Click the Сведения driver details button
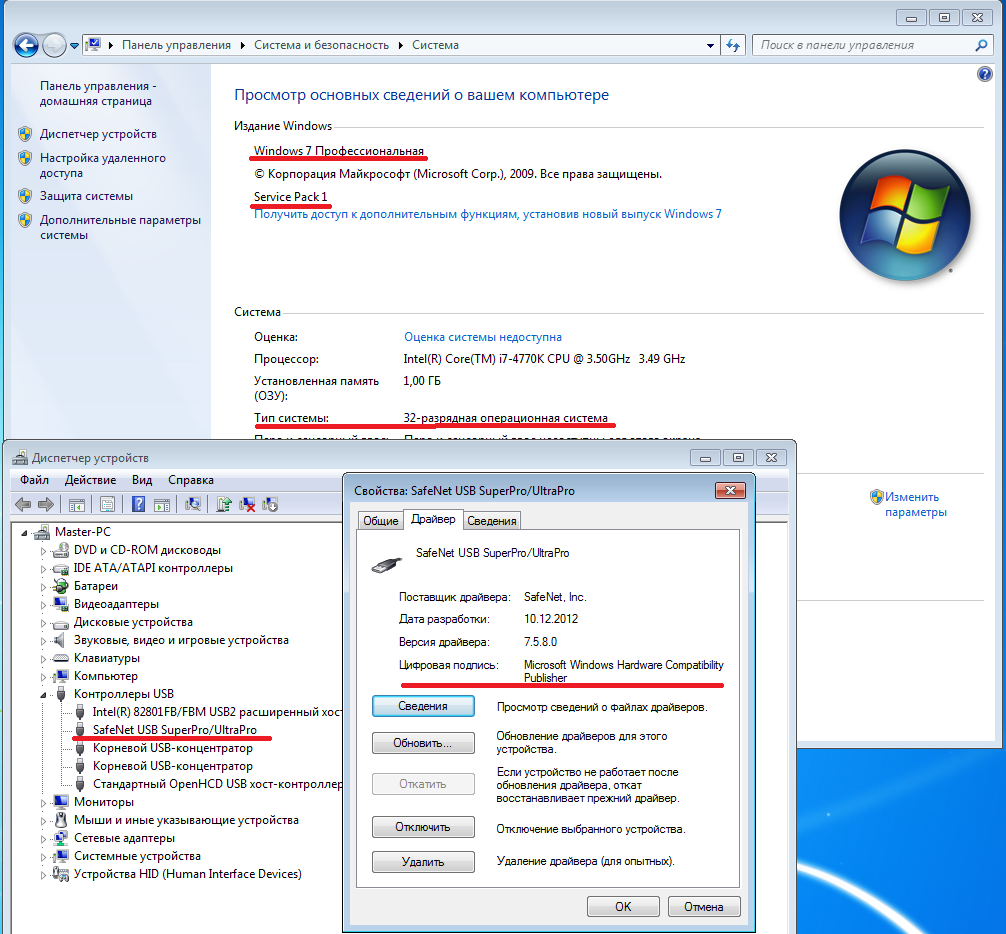 pyautogui.click(x=423, y=706)
